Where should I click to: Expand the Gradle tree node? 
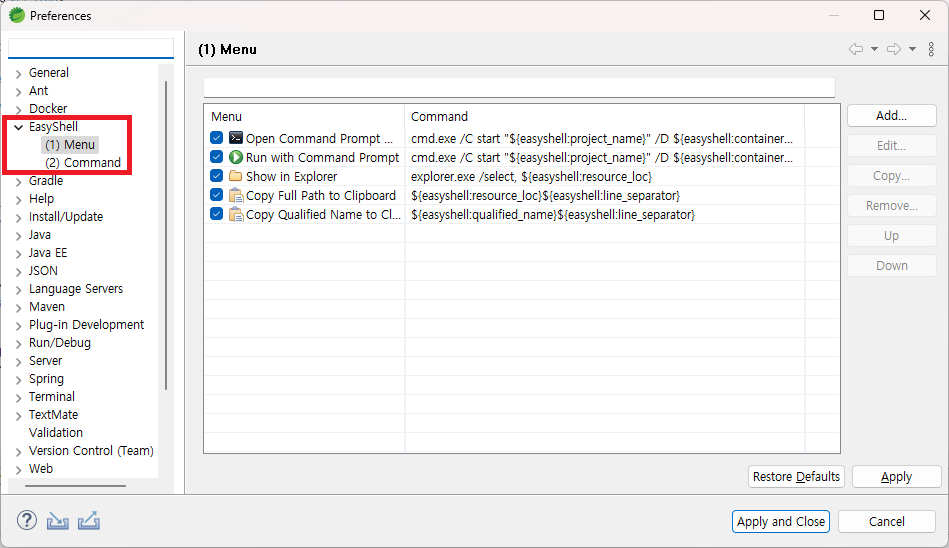(x=18, y=182)
